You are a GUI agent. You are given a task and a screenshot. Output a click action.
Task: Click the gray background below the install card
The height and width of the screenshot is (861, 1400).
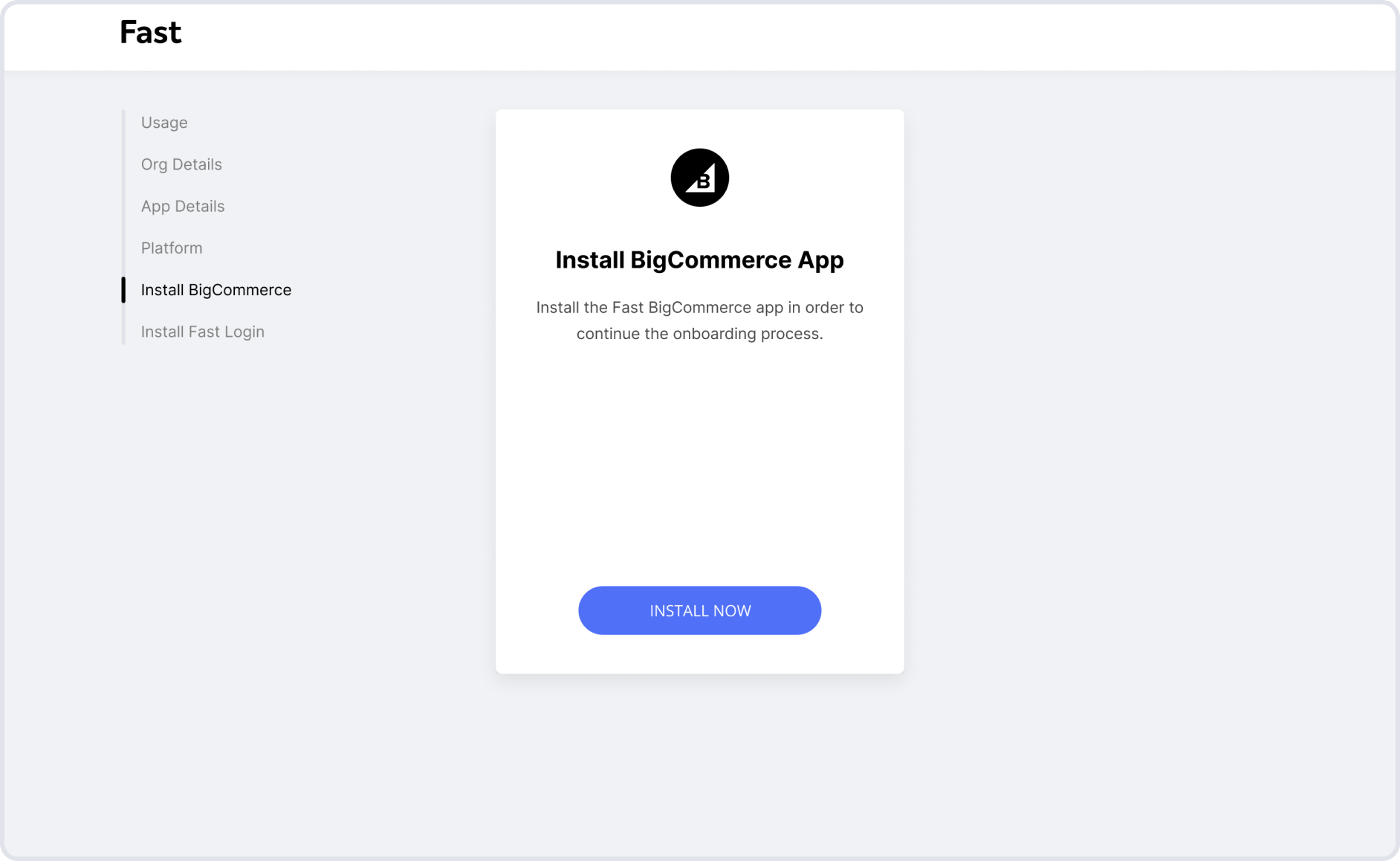pos(699,766)
